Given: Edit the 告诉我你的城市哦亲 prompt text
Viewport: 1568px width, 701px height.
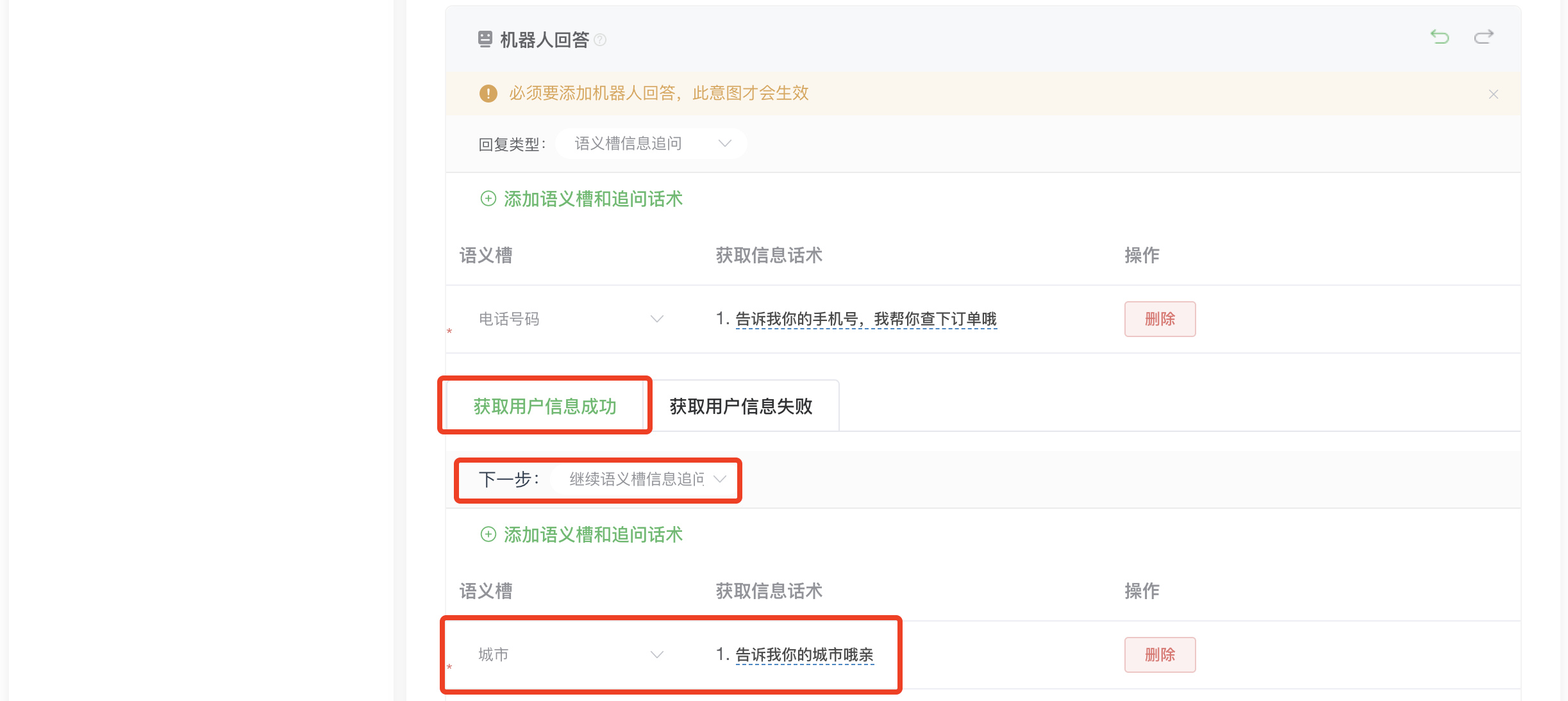Looking at the screenshot, I should [805, 655].
